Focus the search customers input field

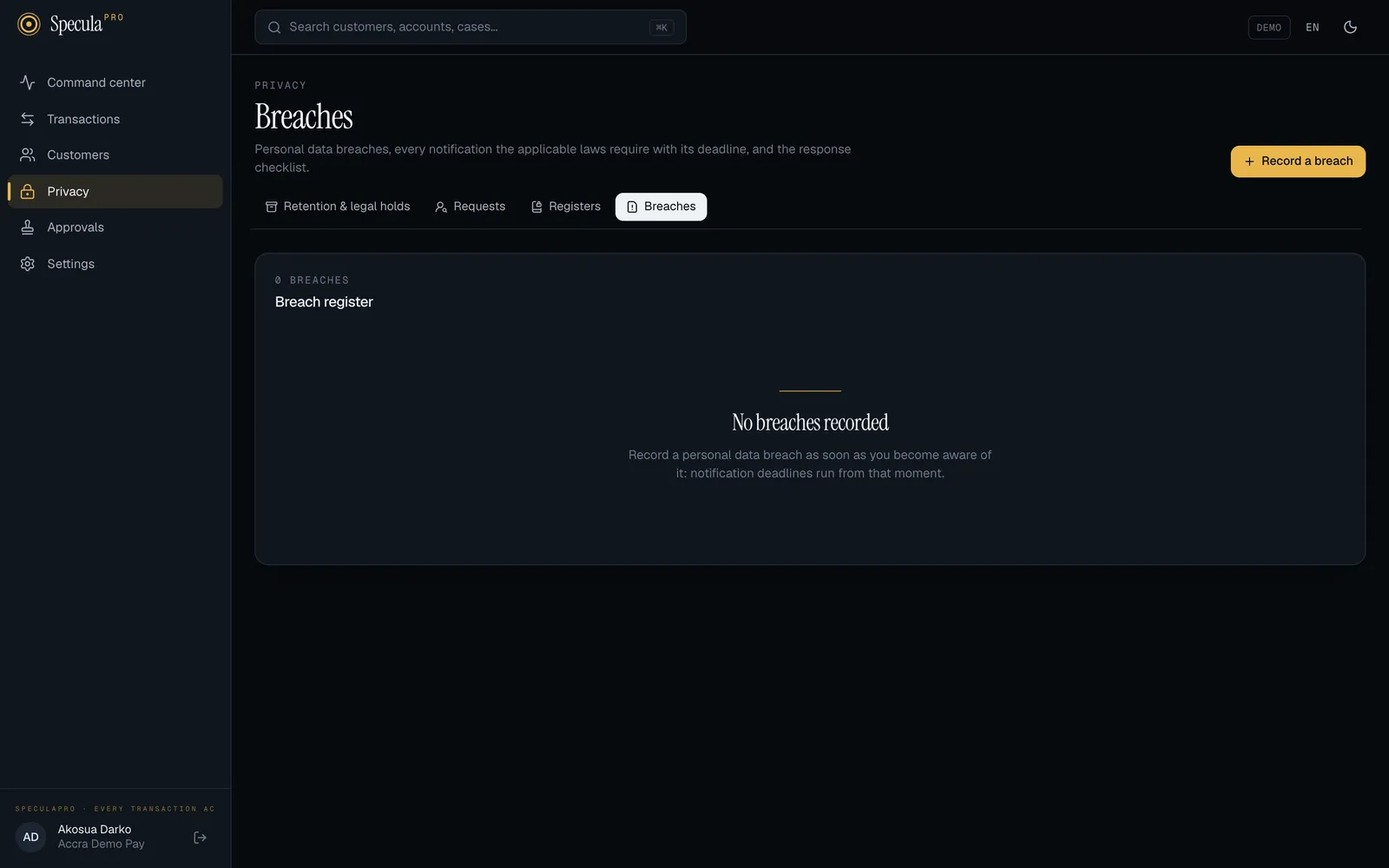pos(471,27)
